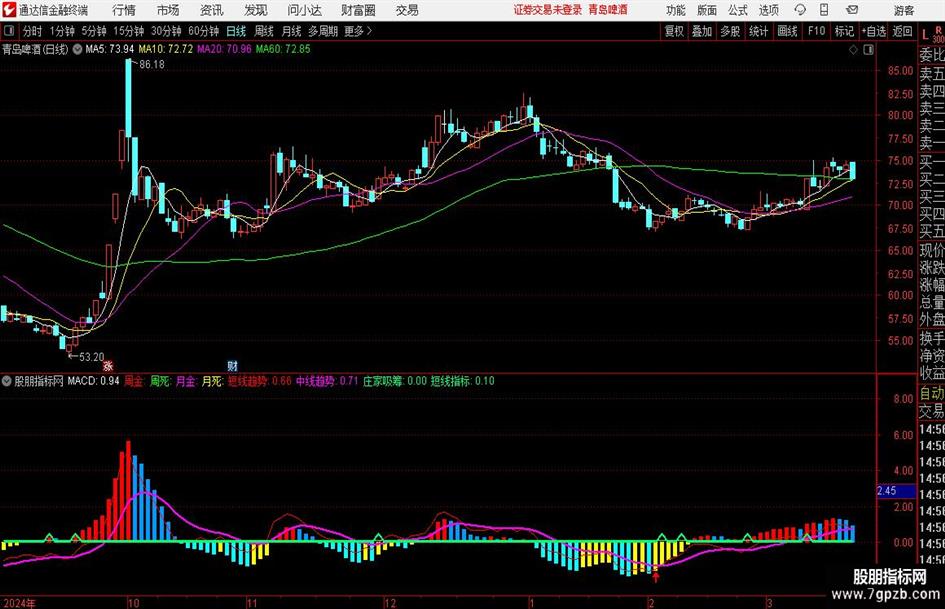Click the 中线趋势: 0.71 label

pyautogui.click(x=327, y=381)
